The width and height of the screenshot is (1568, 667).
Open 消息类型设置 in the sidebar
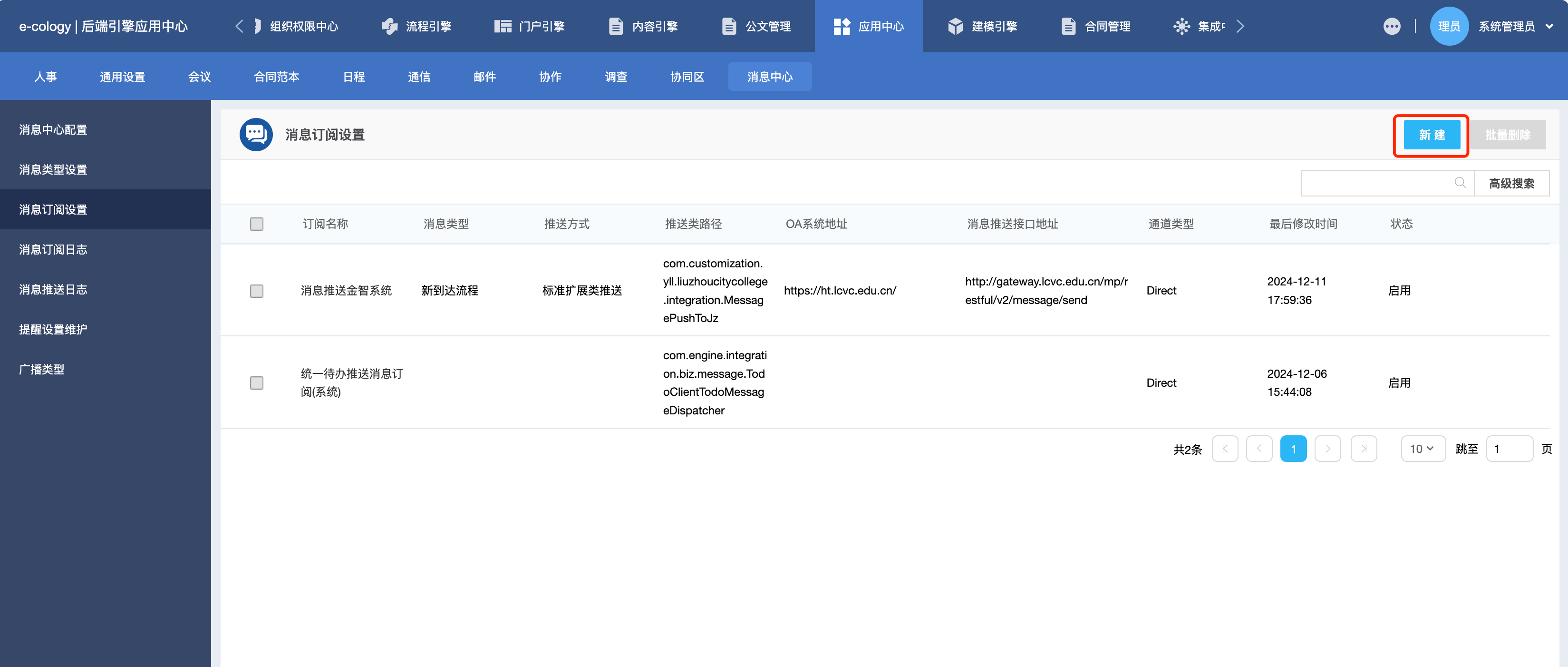click(x=105, y=169)
